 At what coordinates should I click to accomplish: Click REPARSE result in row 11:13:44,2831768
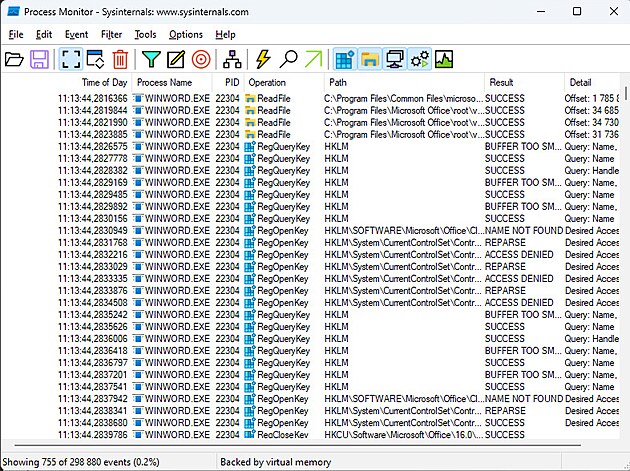[x=505, y=243]
